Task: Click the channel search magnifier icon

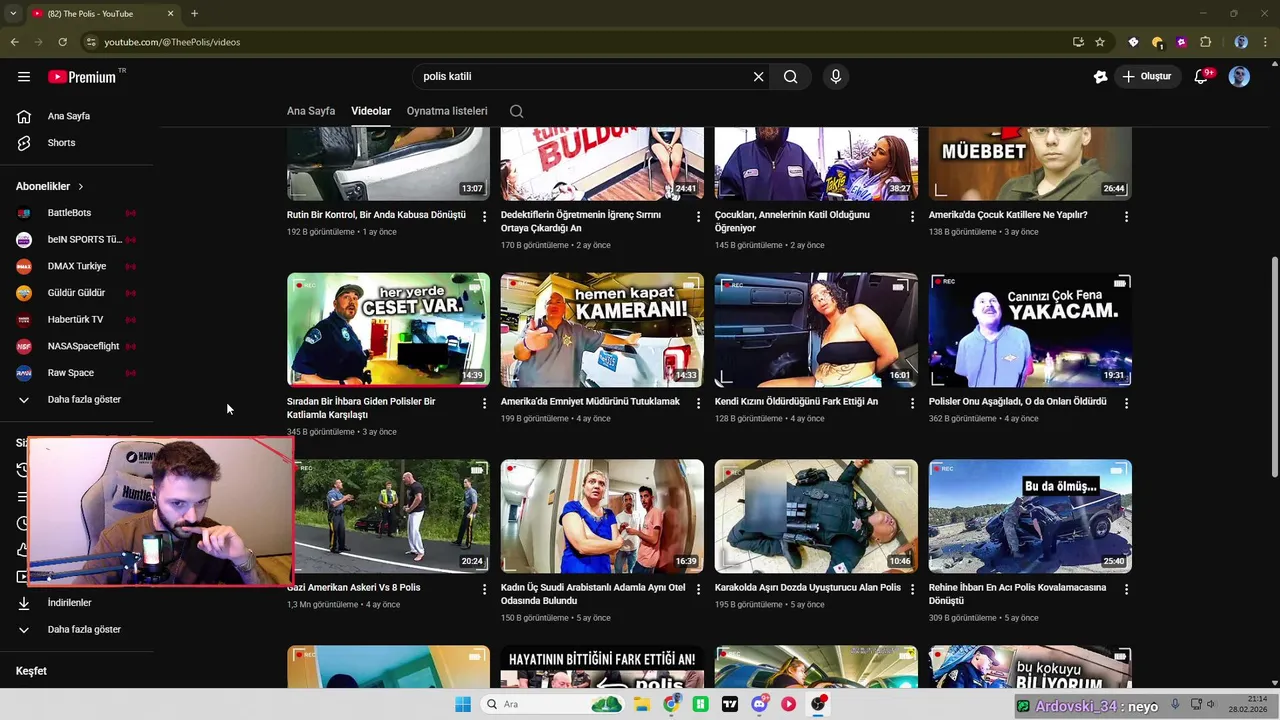Action: [x=516, y=111]
